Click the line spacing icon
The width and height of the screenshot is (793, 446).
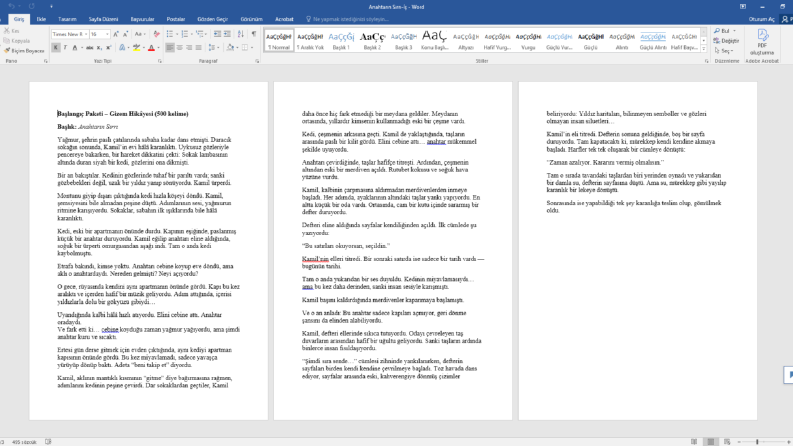click(212, 48)
